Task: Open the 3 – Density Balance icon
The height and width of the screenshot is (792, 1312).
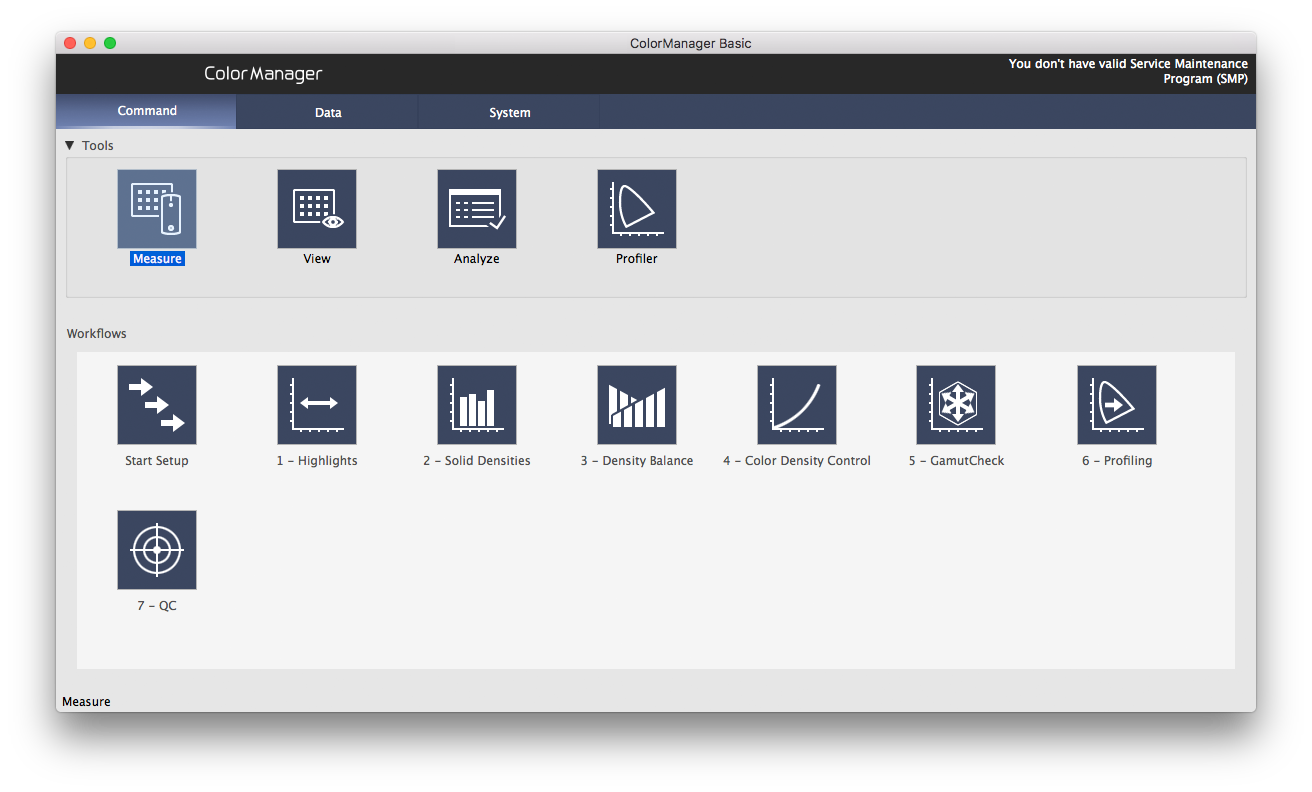Action: [637, 405]
